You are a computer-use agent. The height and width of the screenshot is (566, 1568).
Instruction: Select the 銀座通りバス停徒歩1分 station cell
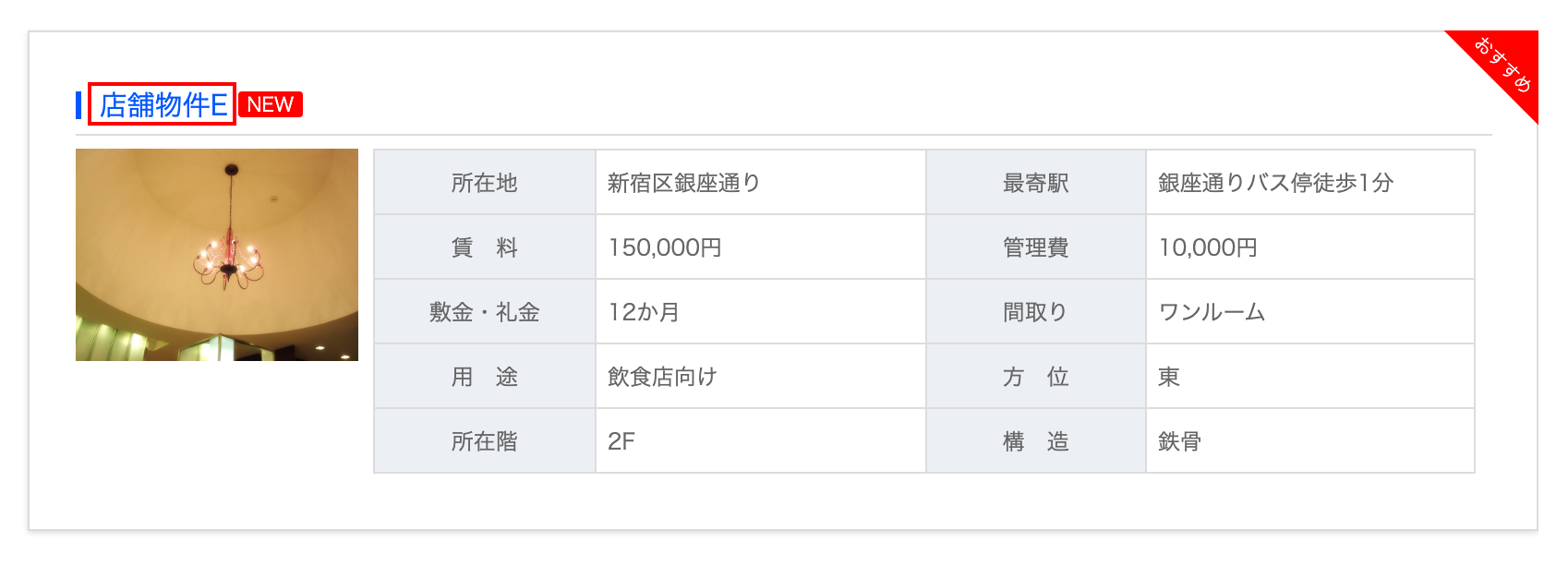pos(1275,183)
